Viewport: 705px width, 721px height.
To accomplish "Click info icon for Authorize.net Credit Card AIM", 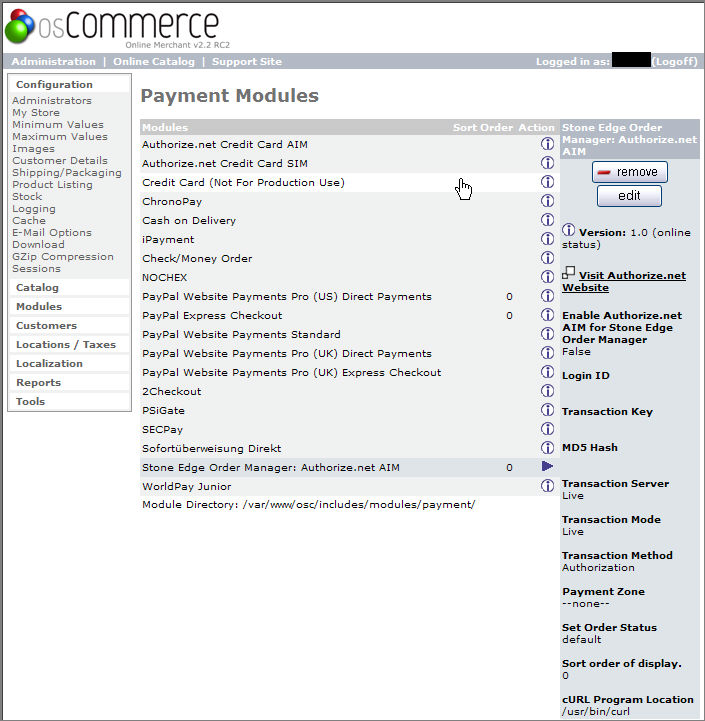I will pyautogui.click(x=547, y=144).
